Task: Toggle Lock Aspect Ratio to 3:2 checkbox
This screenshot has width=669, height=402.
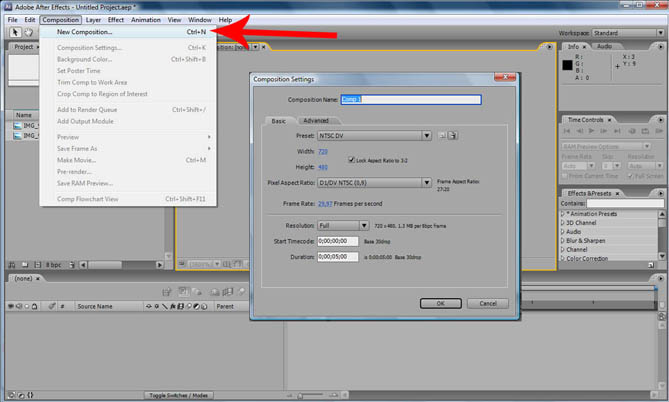Action: [350, 159]
